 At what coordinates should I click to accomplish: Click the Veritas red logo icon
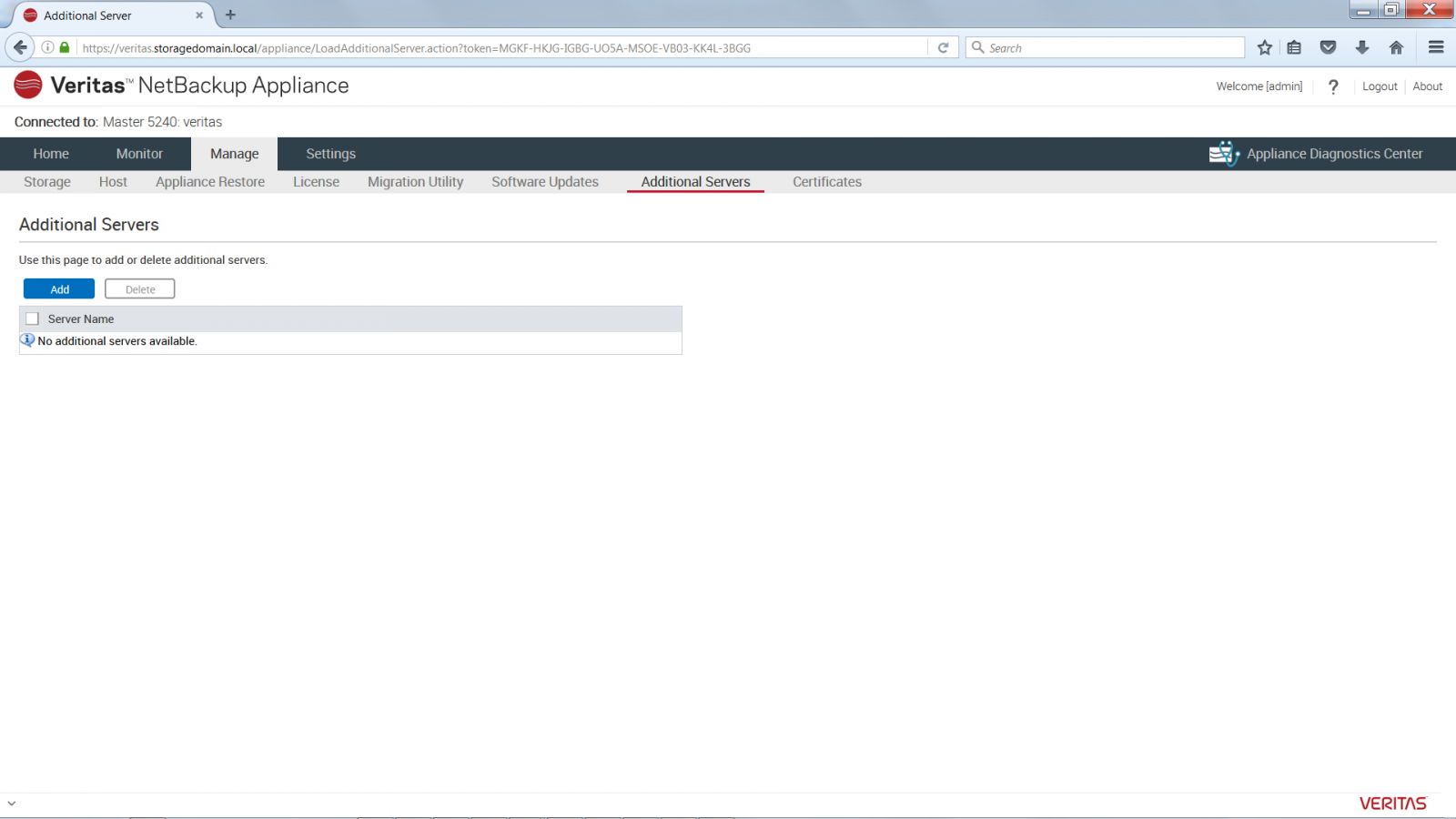point(28,85)
